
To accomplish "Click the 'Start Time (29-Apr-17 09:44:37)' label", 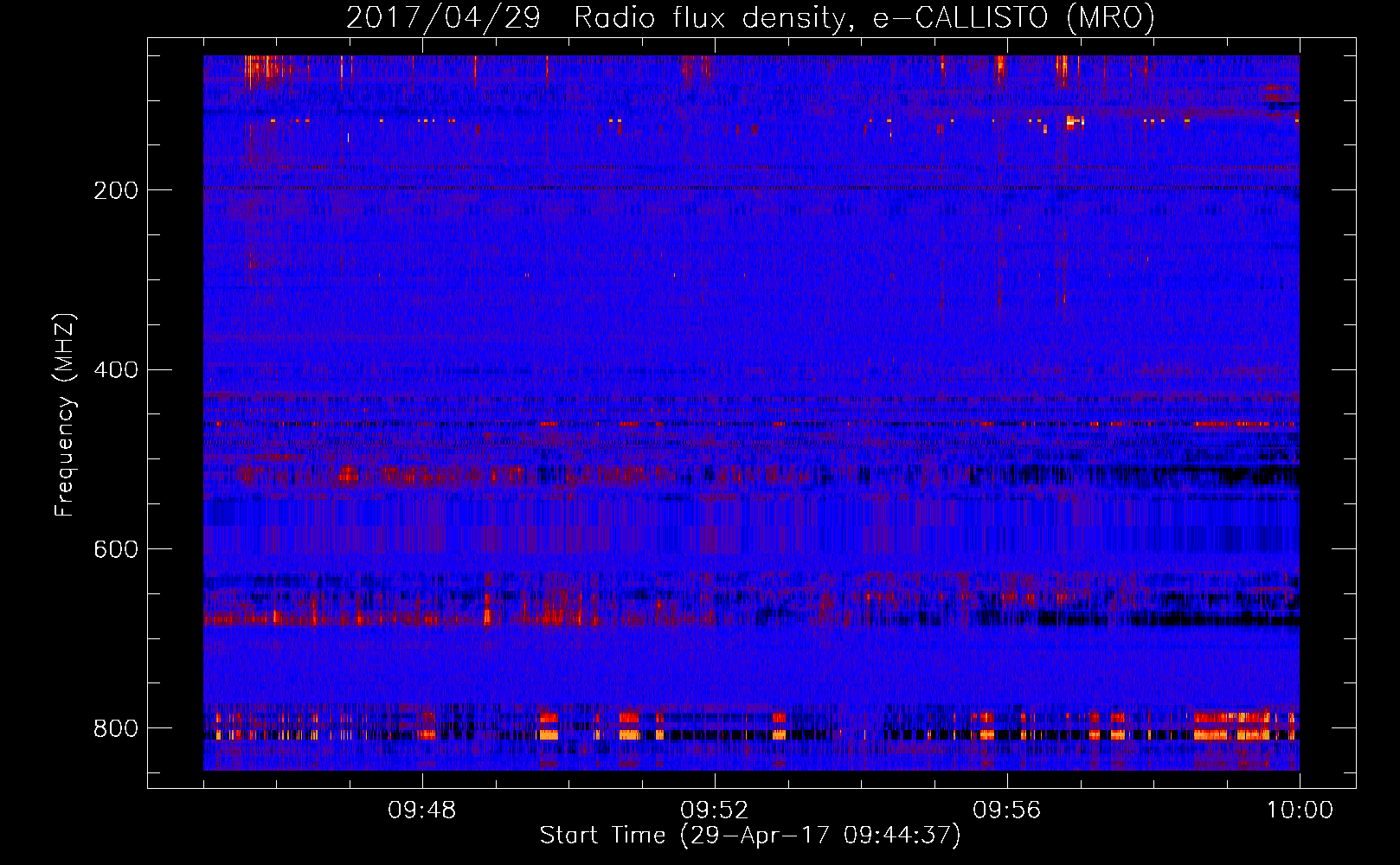I will coord(750,836).
